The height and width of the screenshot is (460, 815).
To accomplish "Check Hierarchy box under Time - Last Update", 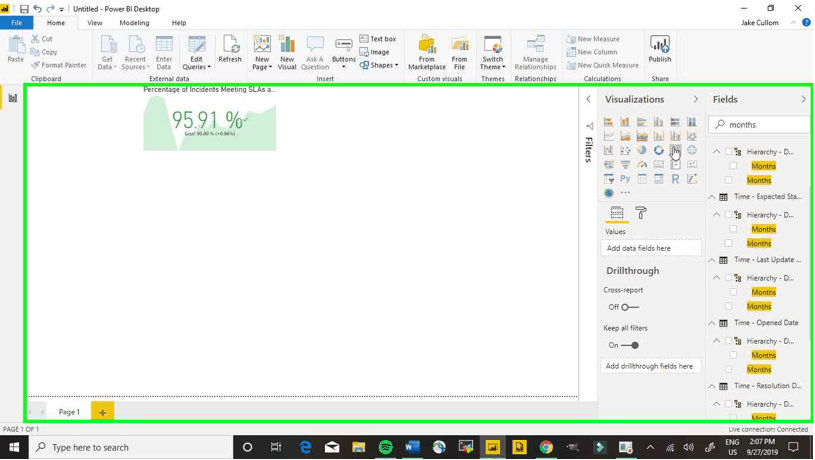I will pos(728,278).
